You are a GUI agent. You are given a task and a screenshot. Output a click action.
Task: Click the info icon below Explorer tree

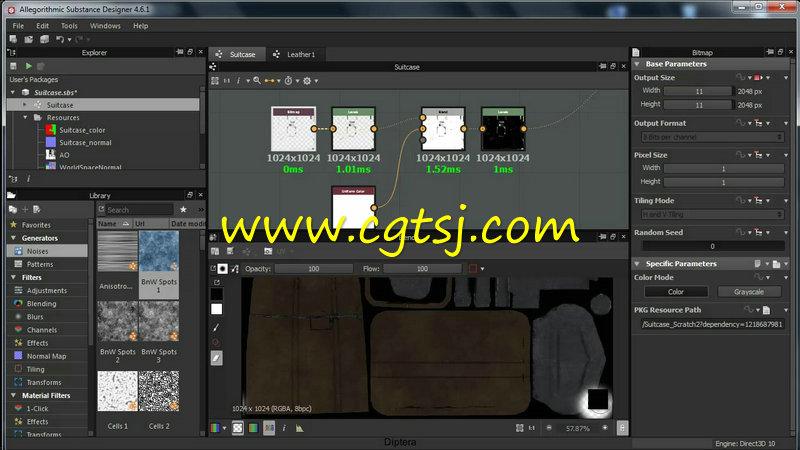click(28, 179)
